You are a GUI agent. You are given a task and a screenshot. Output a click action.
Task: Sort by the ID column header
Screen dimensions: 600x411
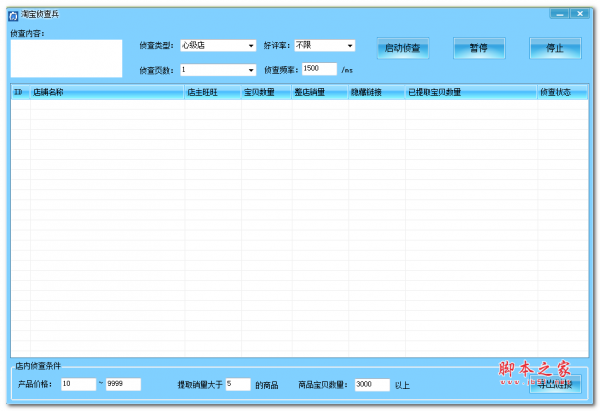(21, 92)
